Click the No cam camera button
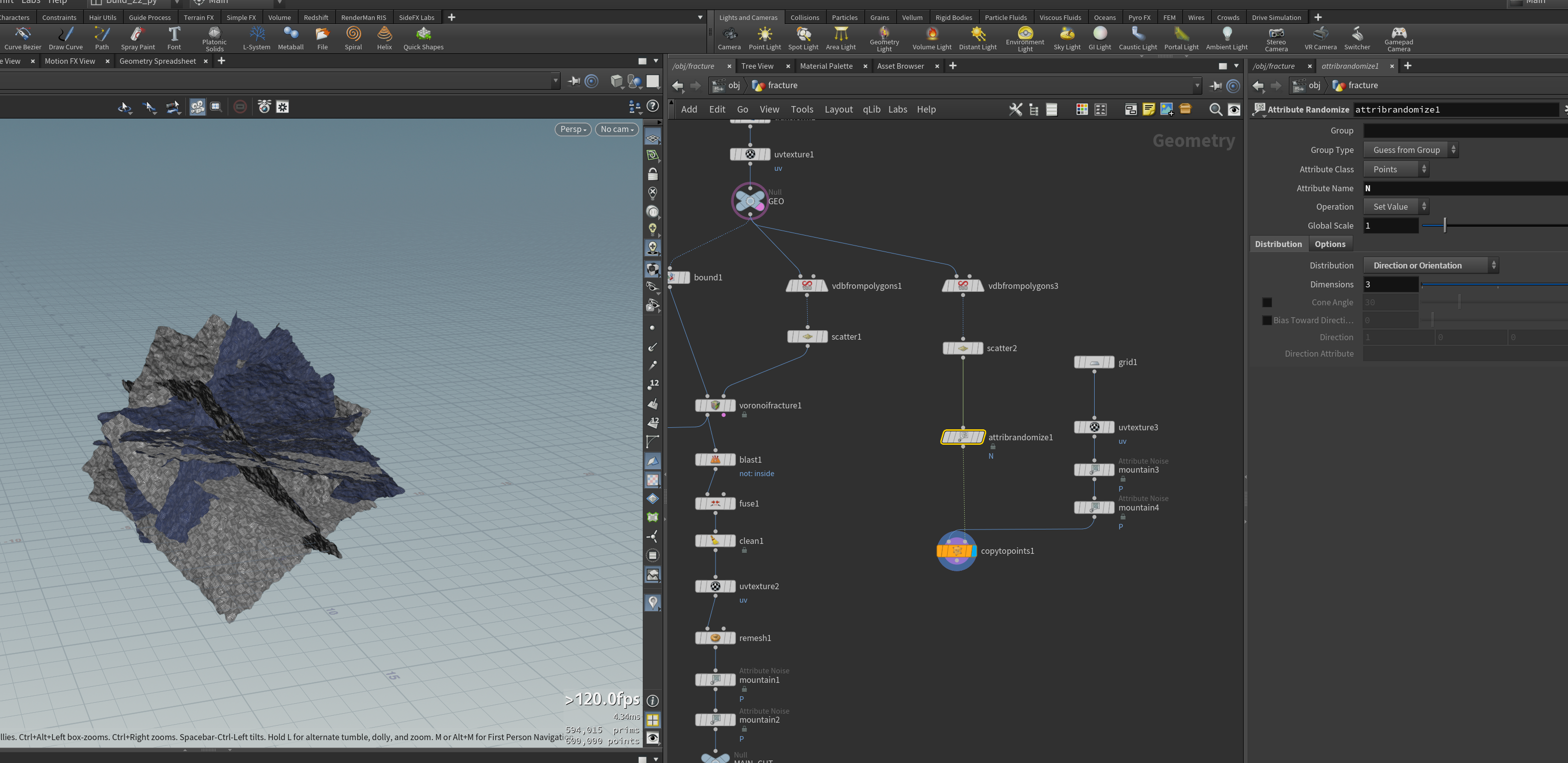The height and width of the screenshot is (763, 1568). click(x=617, y=129)
